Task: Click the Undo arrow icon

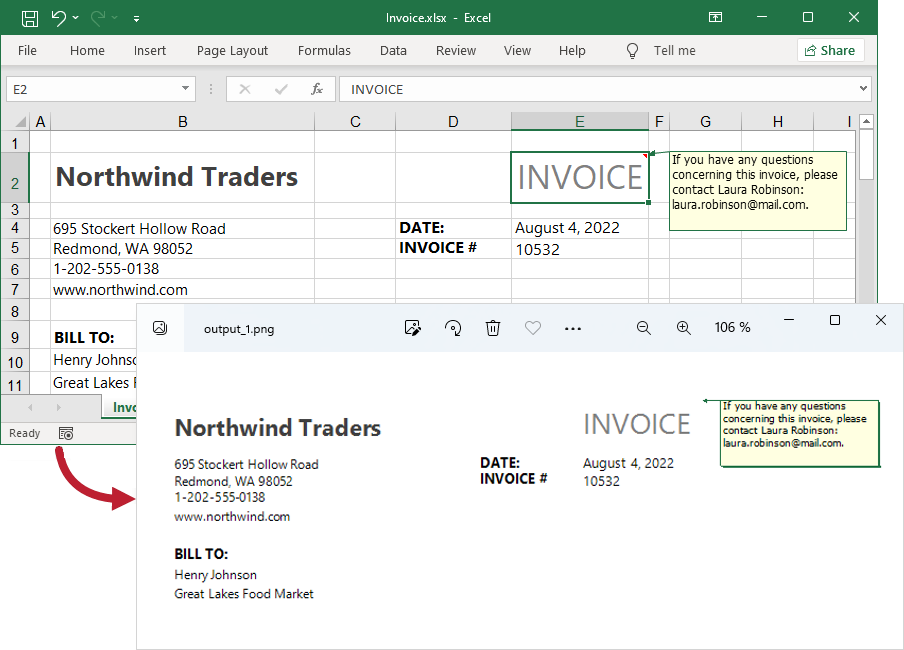Action: pos(58,18)
